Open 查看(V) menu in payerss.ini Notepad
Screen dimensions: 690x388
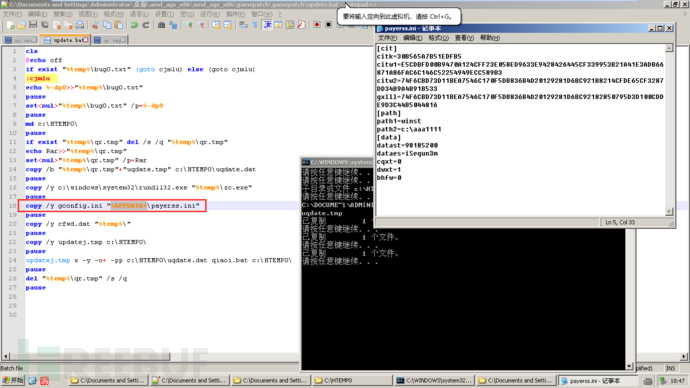(x=464, y=38)
